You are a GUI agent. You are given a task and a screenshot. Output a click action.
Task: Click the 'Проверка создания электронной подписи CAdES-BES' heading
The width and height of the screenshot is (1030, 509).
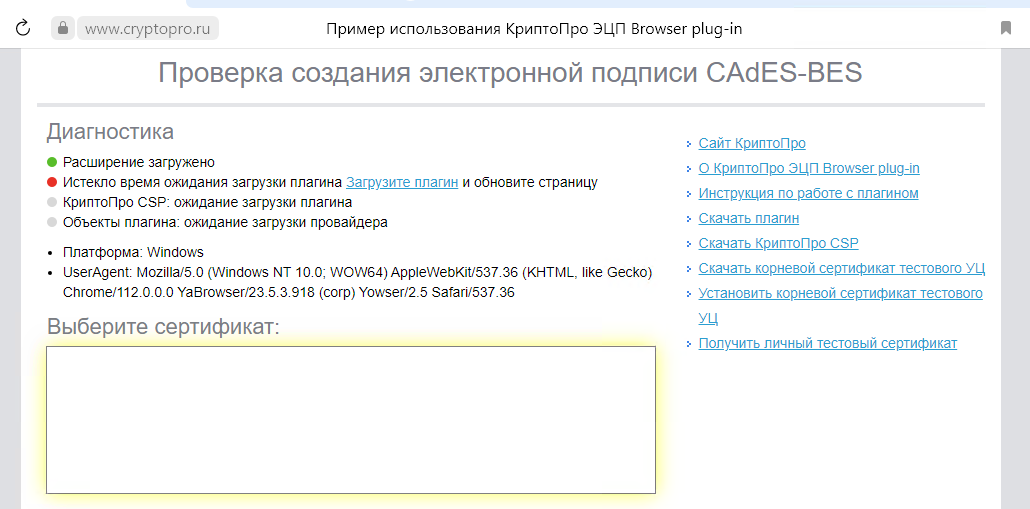510,72
